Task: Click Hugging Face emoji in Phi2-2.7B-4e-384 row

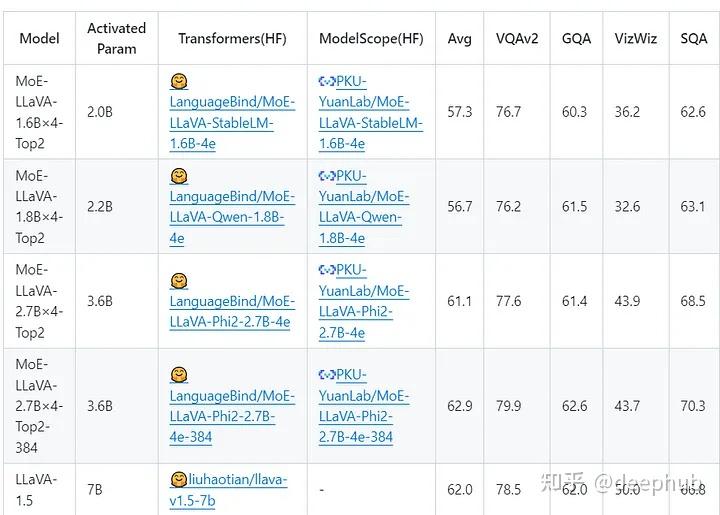Action: click(179, 375)
